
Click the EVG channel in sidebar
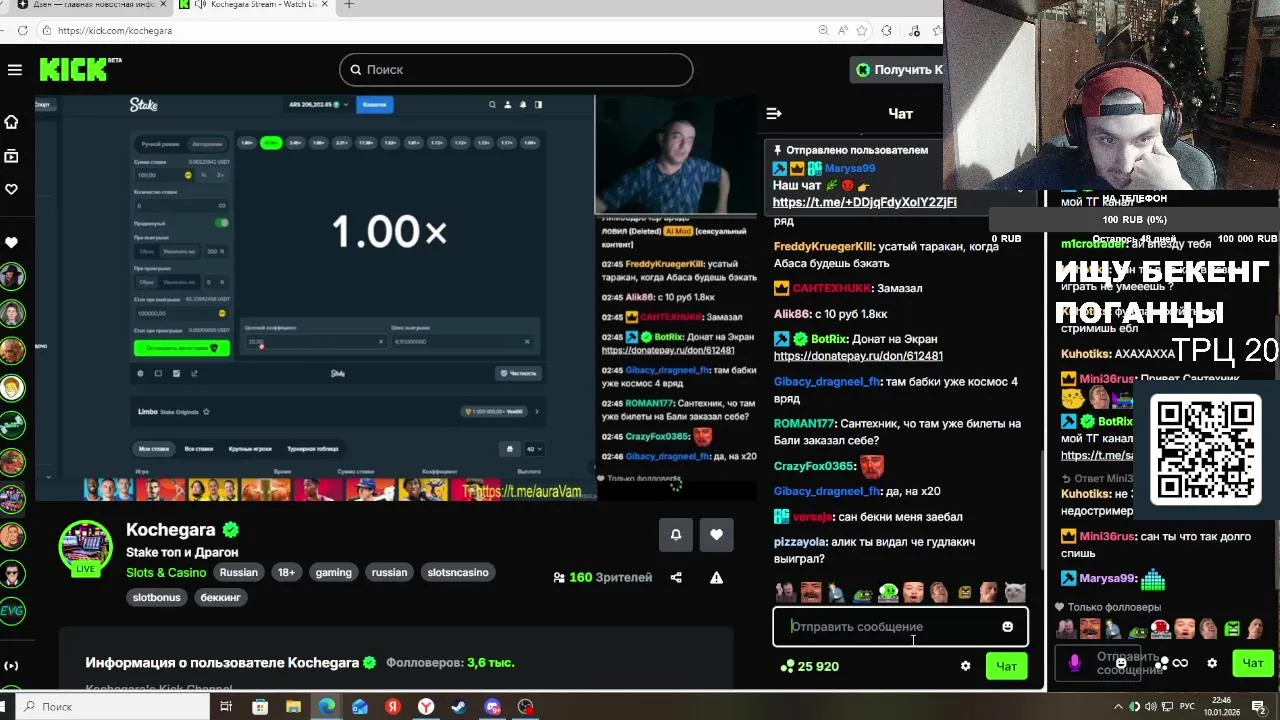pyautogui.click(x=12, y=610)
